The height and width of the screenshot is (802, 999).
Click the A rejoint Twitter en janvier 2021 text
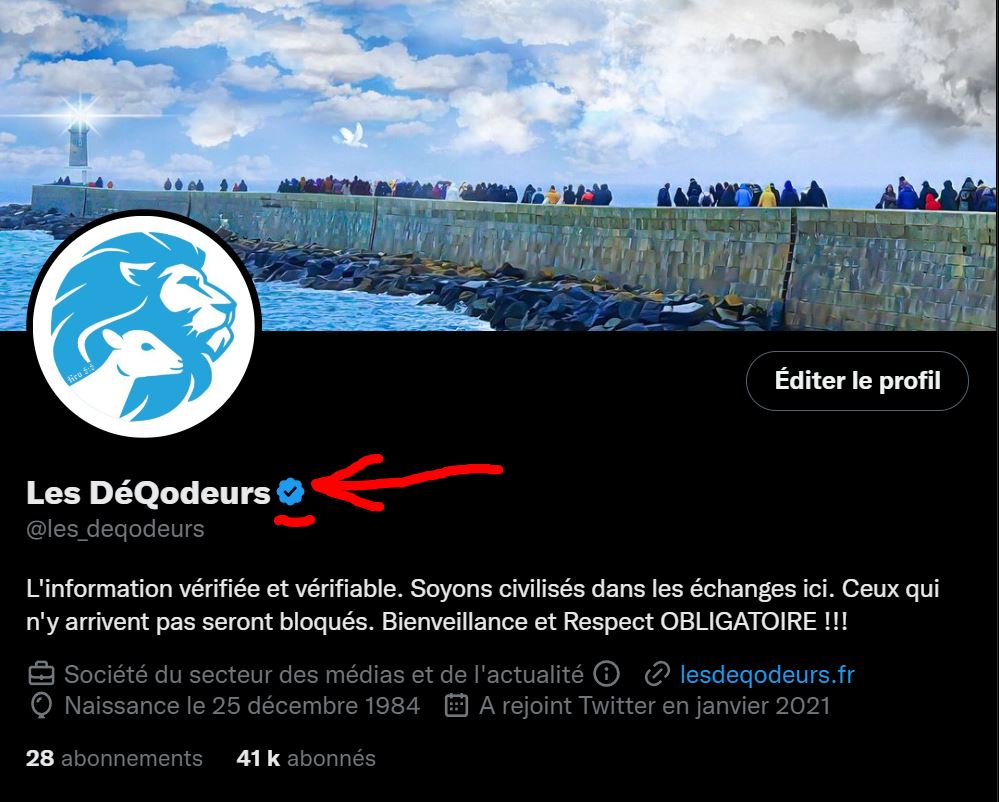click(655, 706)
